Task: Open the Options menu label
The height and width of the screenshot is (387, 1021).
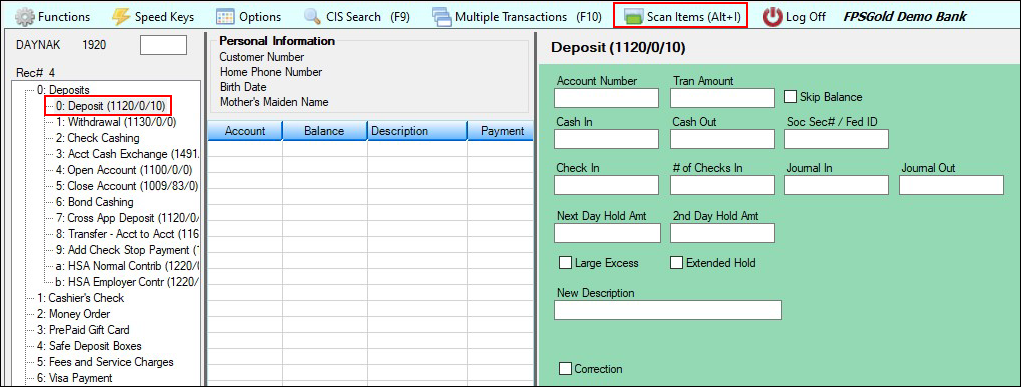Action: pyautogui.click(x=260, y=17)
